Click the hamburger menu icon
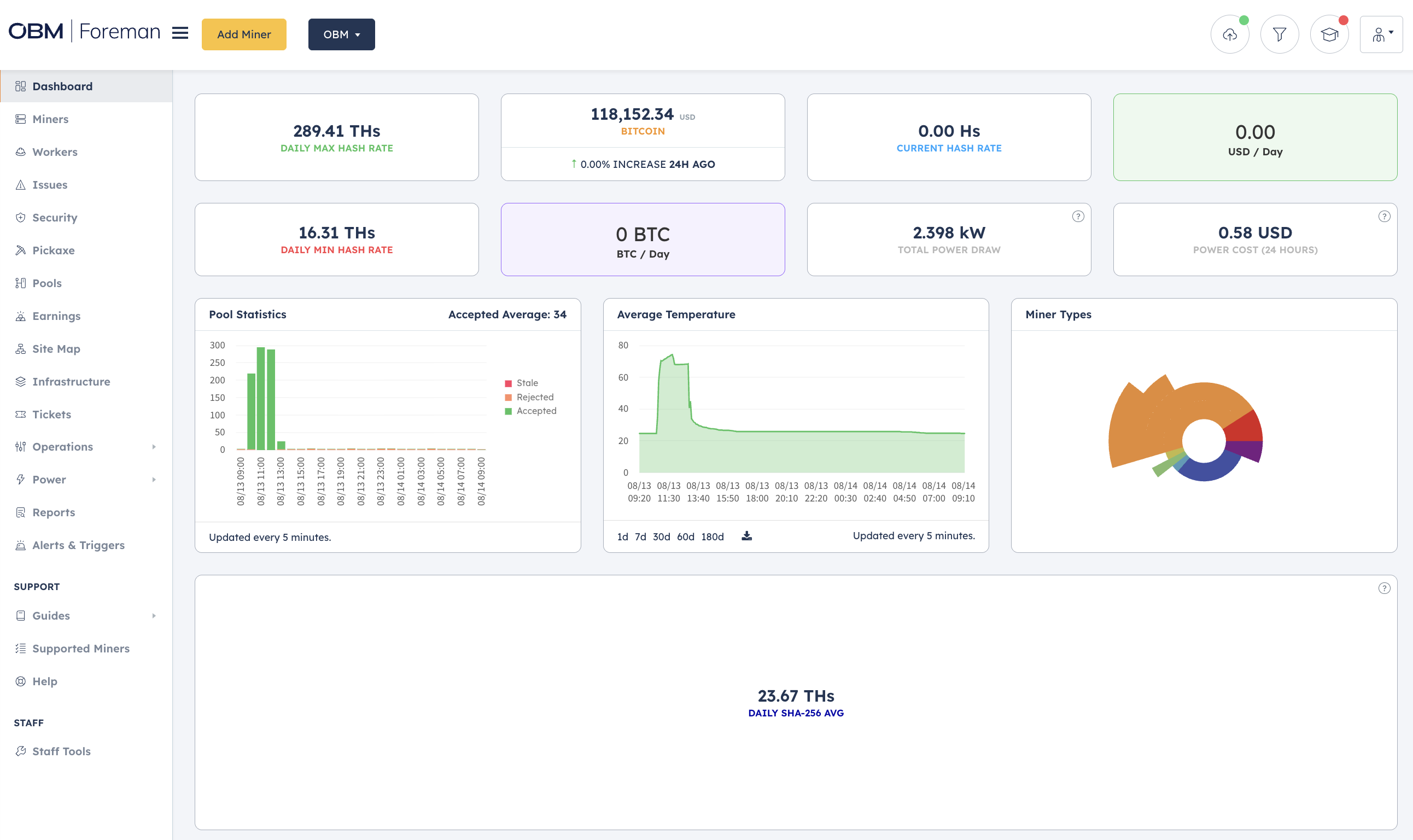The height and width of the screenshot is (840, 1413). pyautogui.click(x=180, y=33)
